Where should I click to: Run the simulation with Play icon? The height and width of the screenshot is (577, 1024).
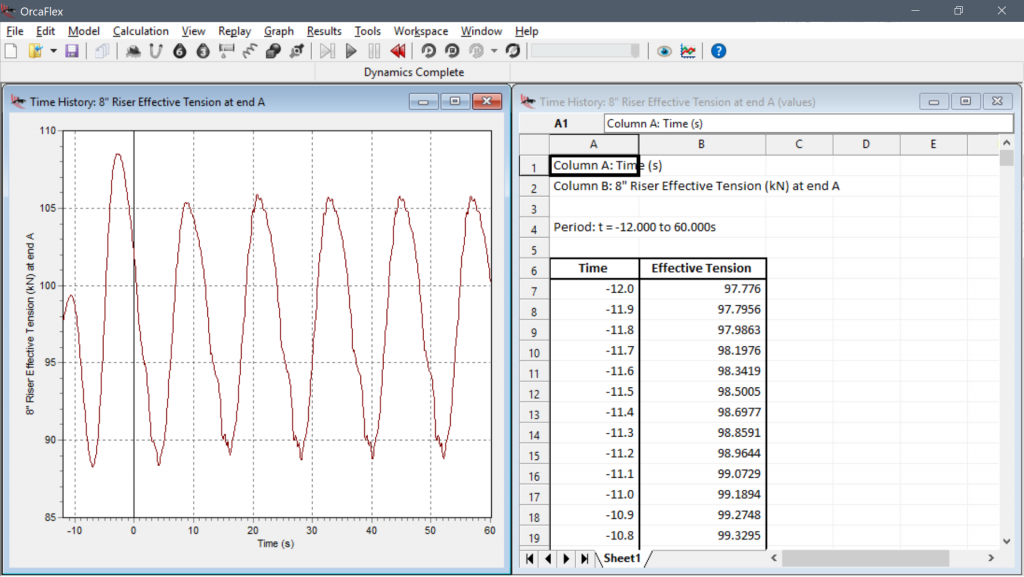(351, 51)
